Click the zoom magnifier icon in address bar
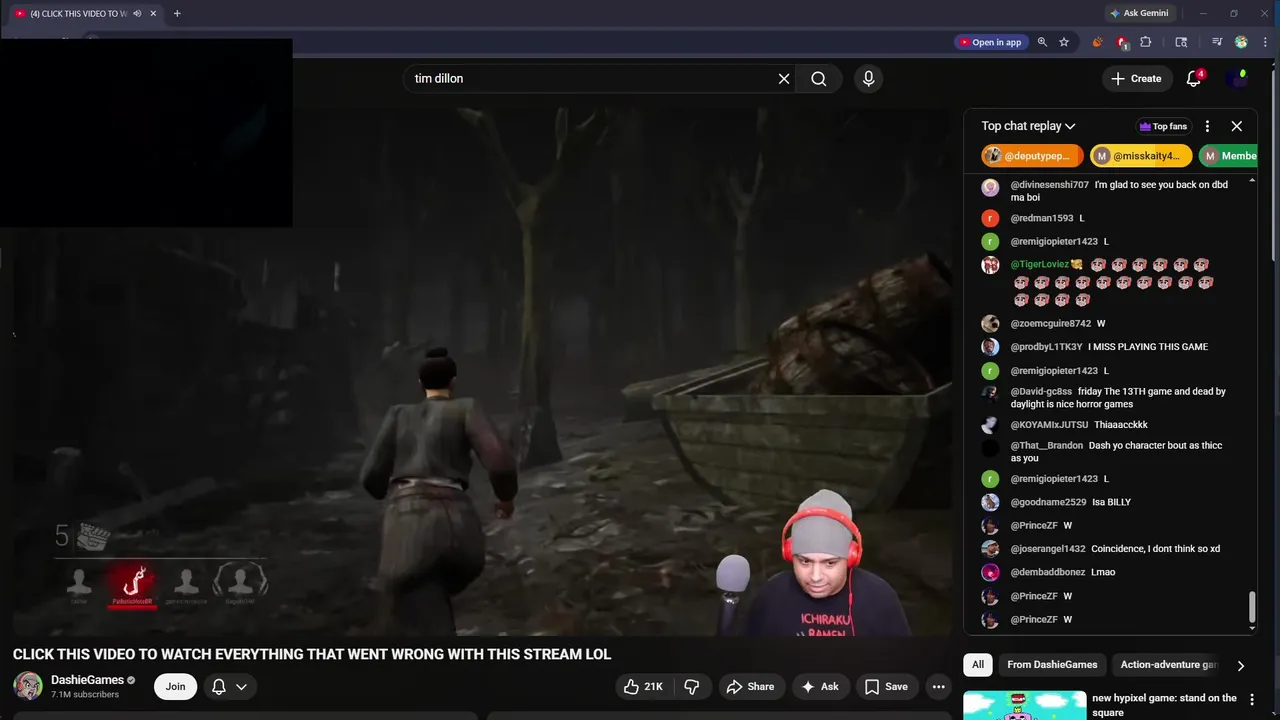Viewport: 1280px width, 720px height. (x=1042, y=42)
